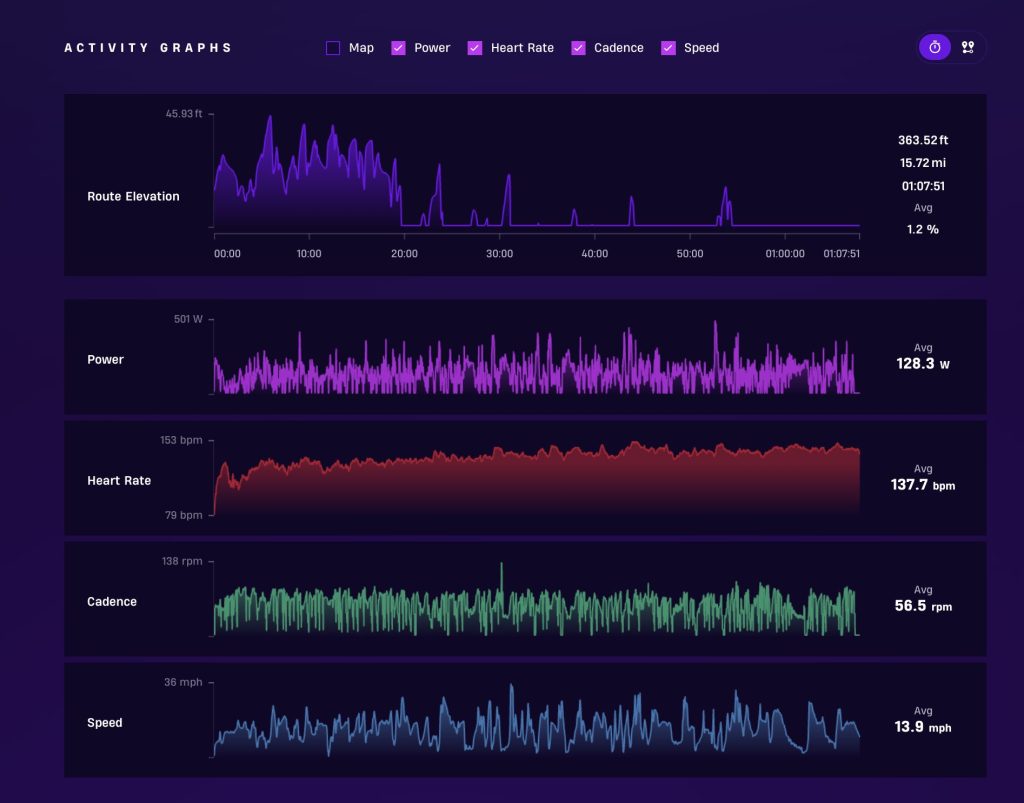Click the 501 W power axis label

[x=188, y=319]
